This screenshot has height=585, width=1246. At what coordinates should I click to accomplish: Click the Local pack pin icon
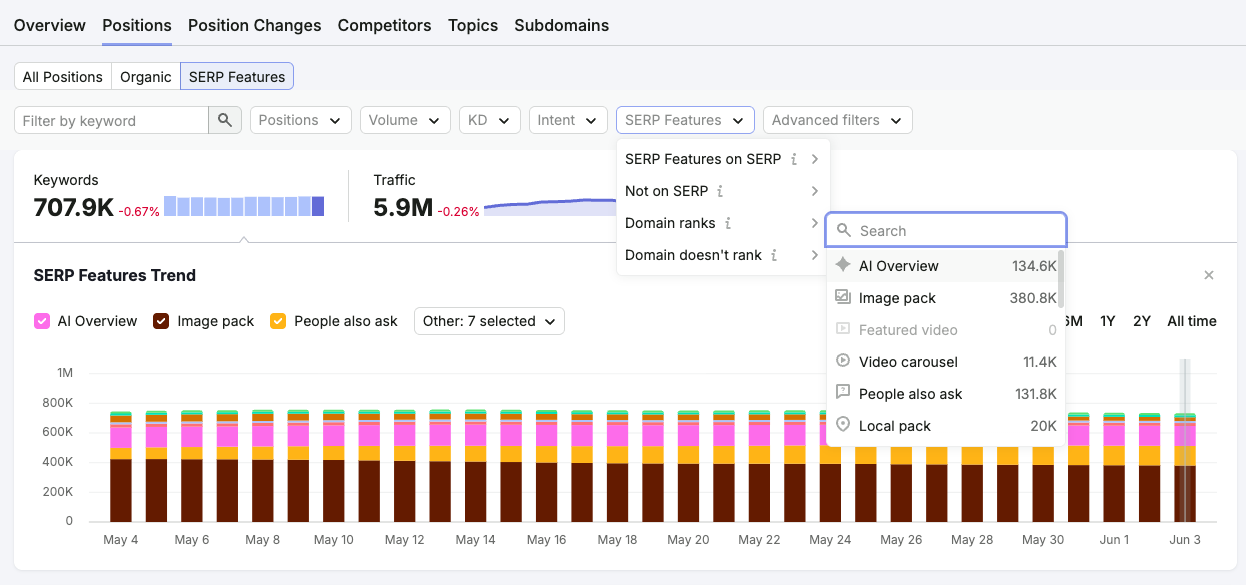pos(843,426)
